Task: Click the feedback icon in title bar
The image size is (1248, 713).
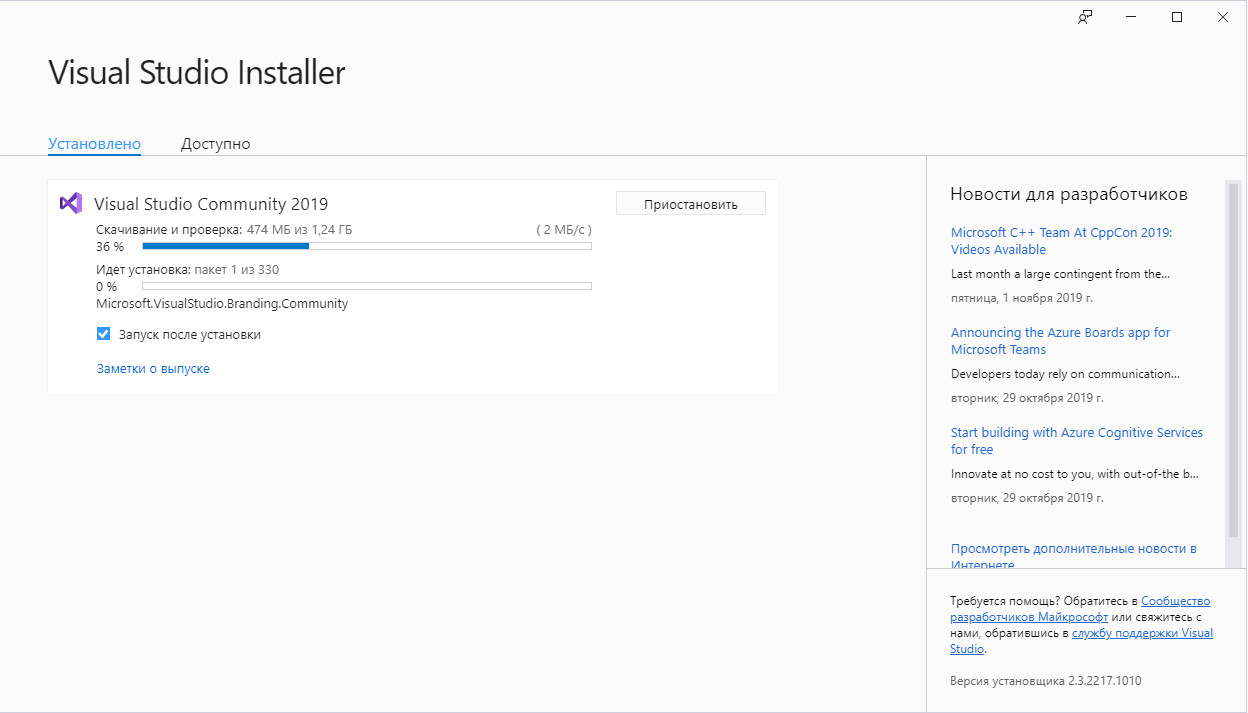Action: point(1085,17)
